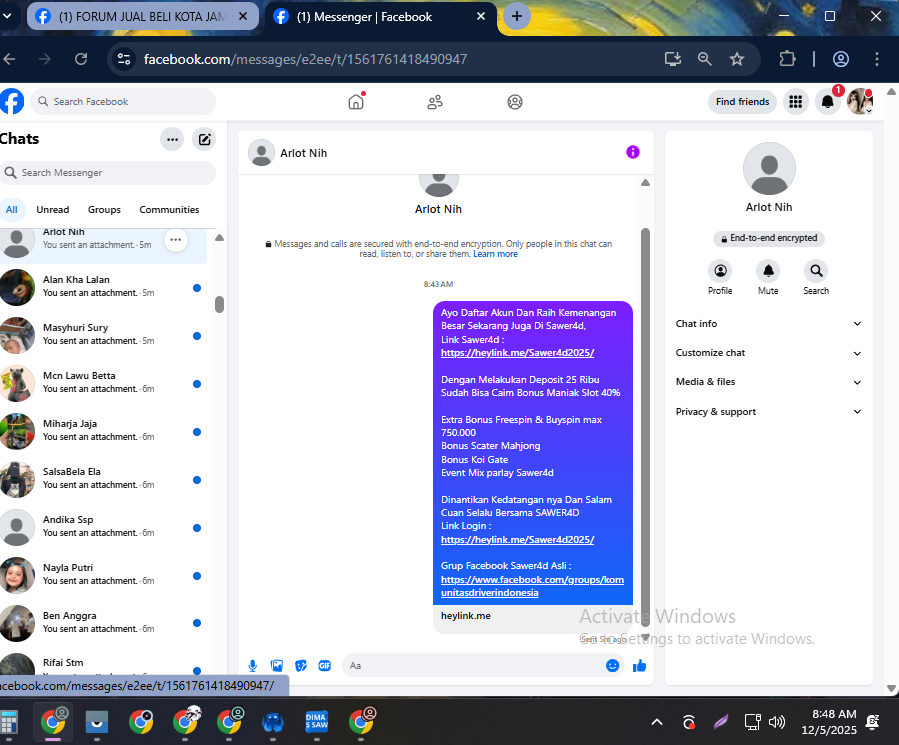The height and width of the screenshot is (745, 899).
Task: Bookmark this page with star icon
Action: tap(737, 59)
